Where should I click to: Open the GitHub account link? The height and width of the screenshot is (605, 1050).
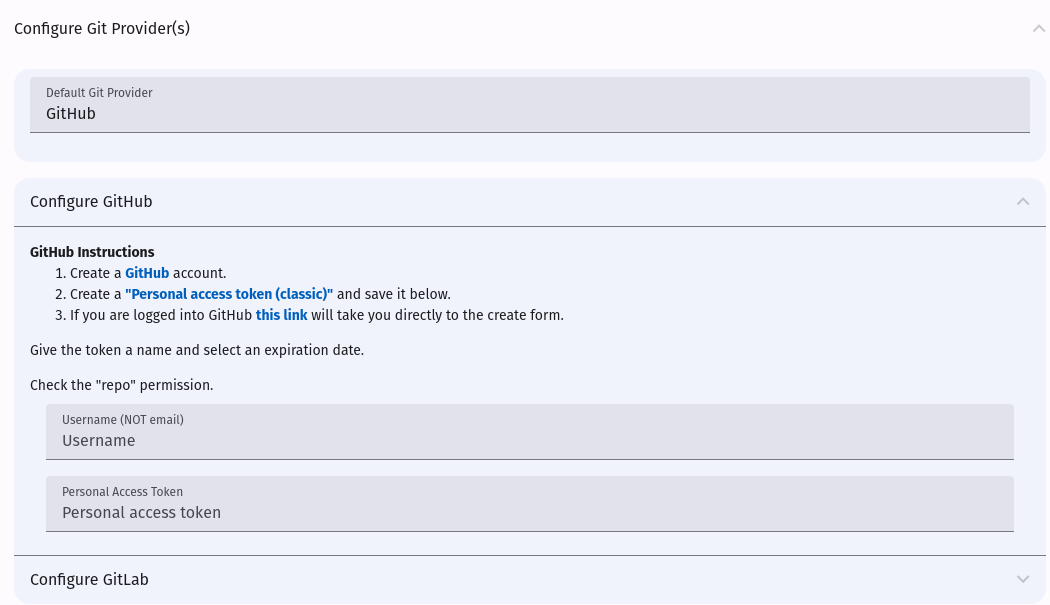point(147,273)
